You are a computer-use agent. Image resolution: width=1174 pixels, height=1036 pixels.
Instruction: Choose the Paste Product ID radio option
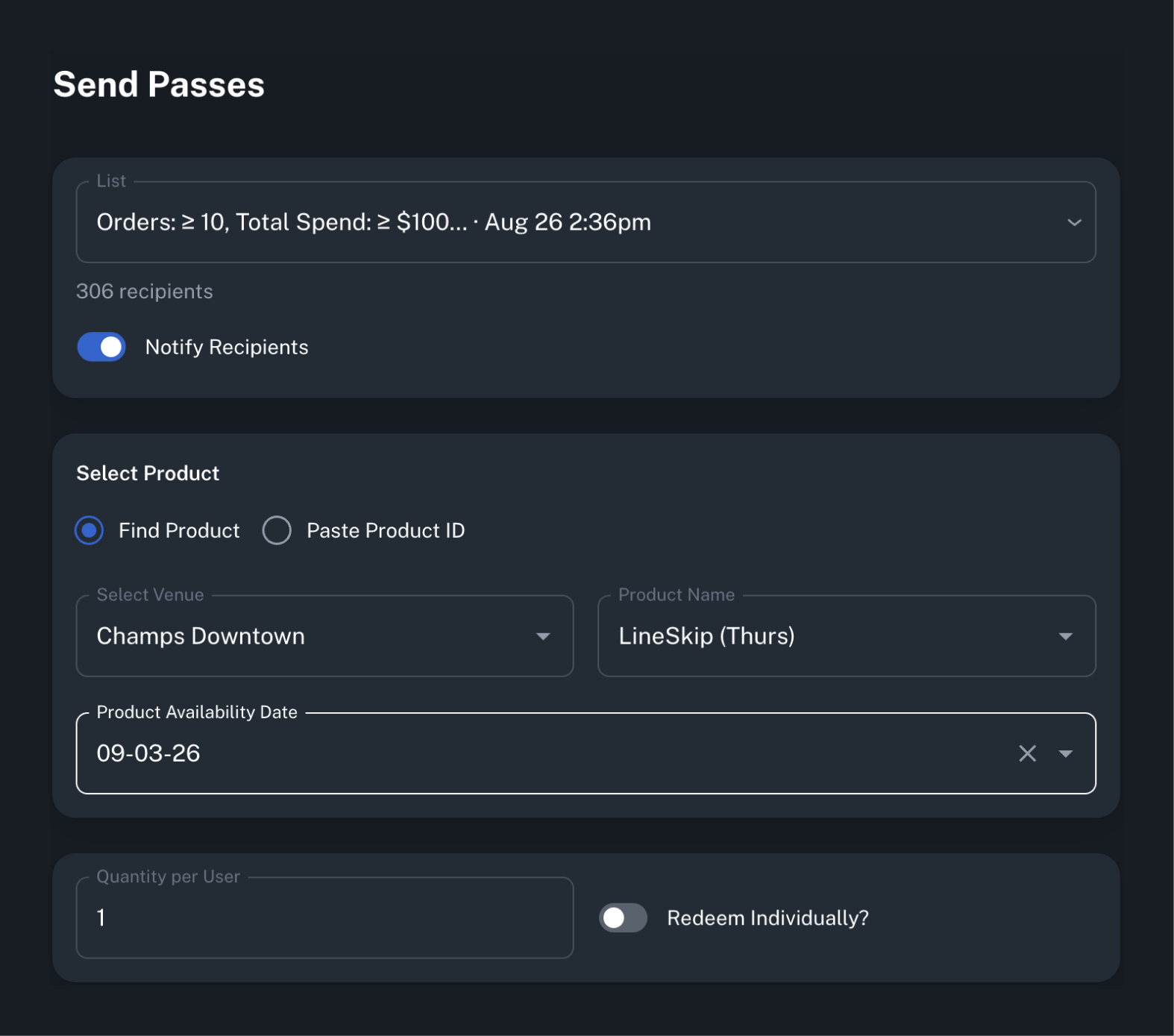(x=277, y=530)
